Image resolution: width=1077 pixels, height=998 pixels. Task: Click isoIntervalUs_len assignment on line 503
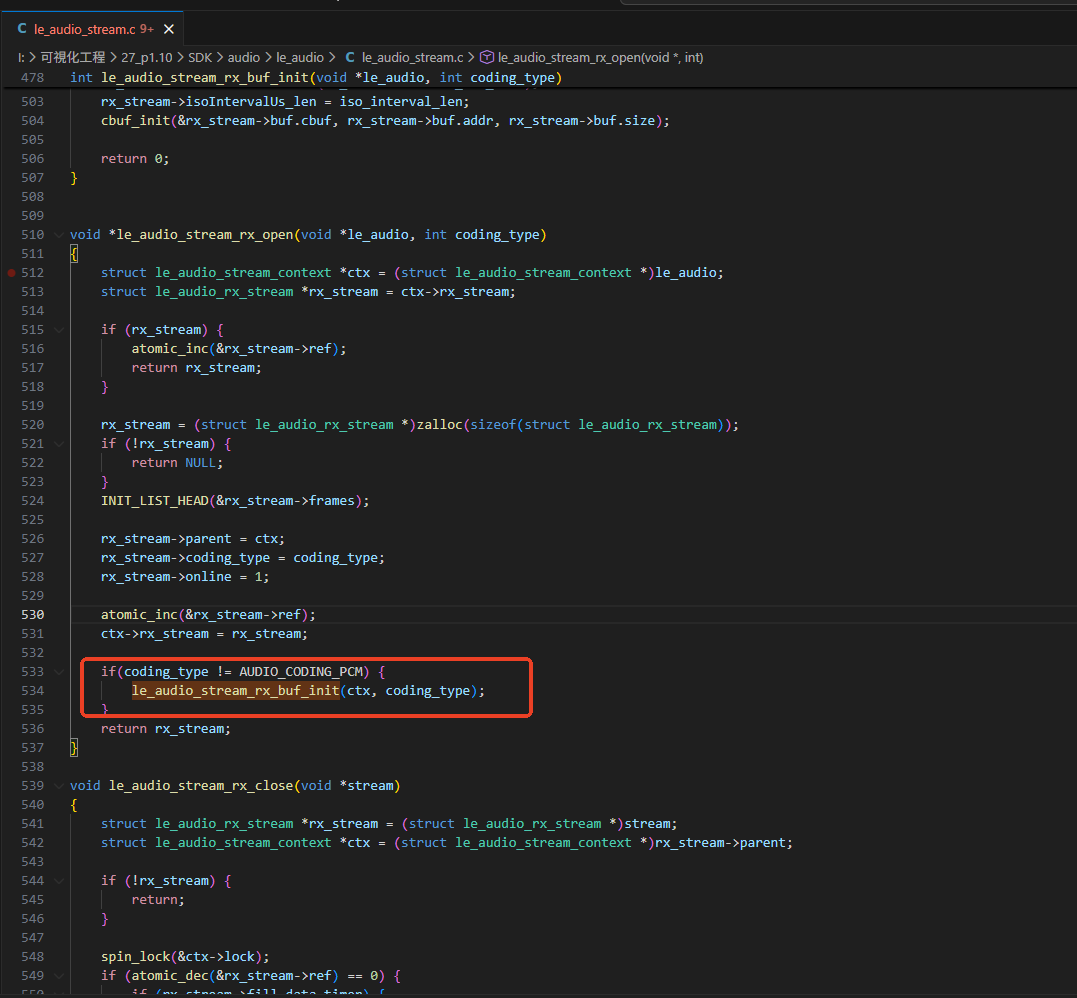[x=285, y=102]
